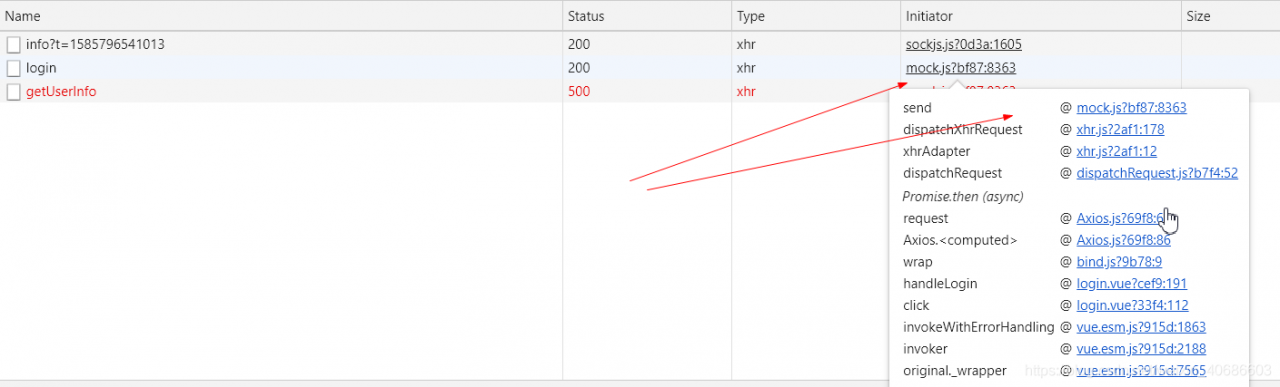Open the xhr.js?2af1:12 xhrAdapter link

(1116, 152)
